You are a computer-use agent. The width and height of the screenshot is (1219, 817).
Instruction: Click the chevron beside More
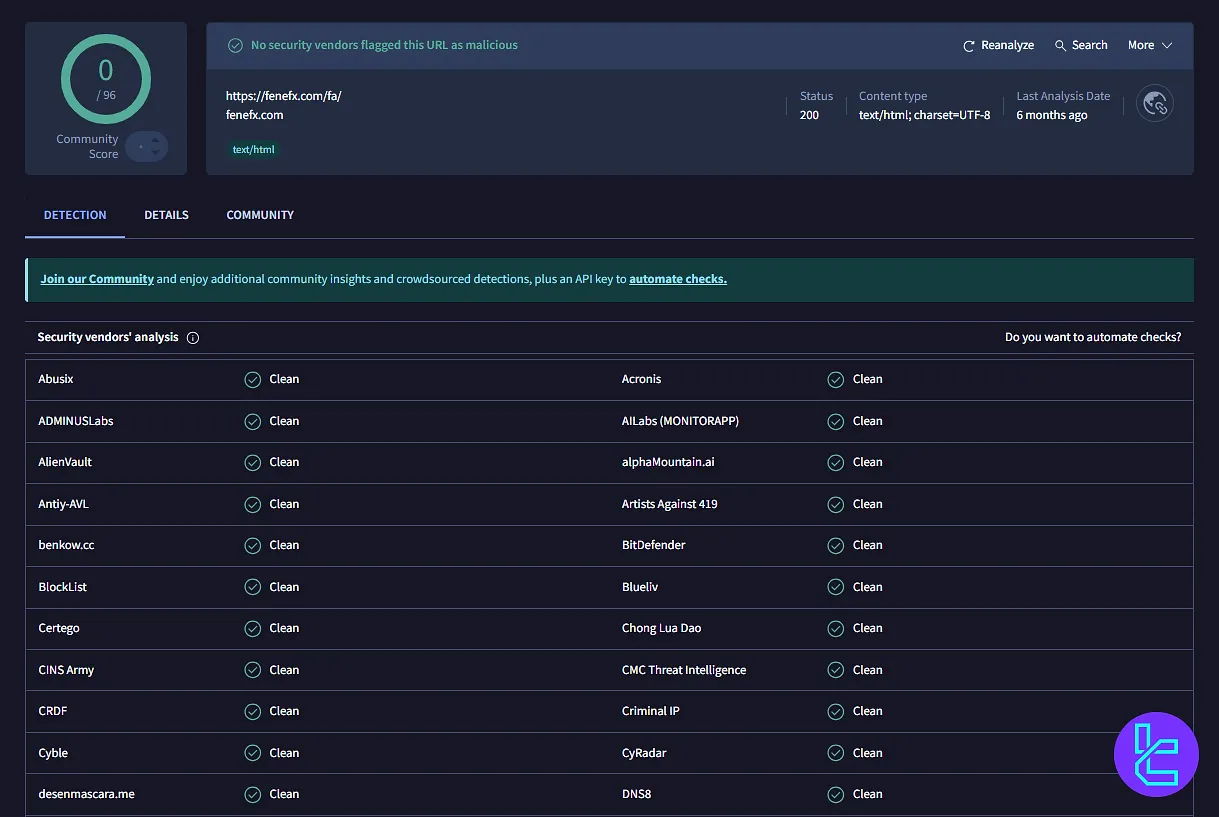[1165, 45]
